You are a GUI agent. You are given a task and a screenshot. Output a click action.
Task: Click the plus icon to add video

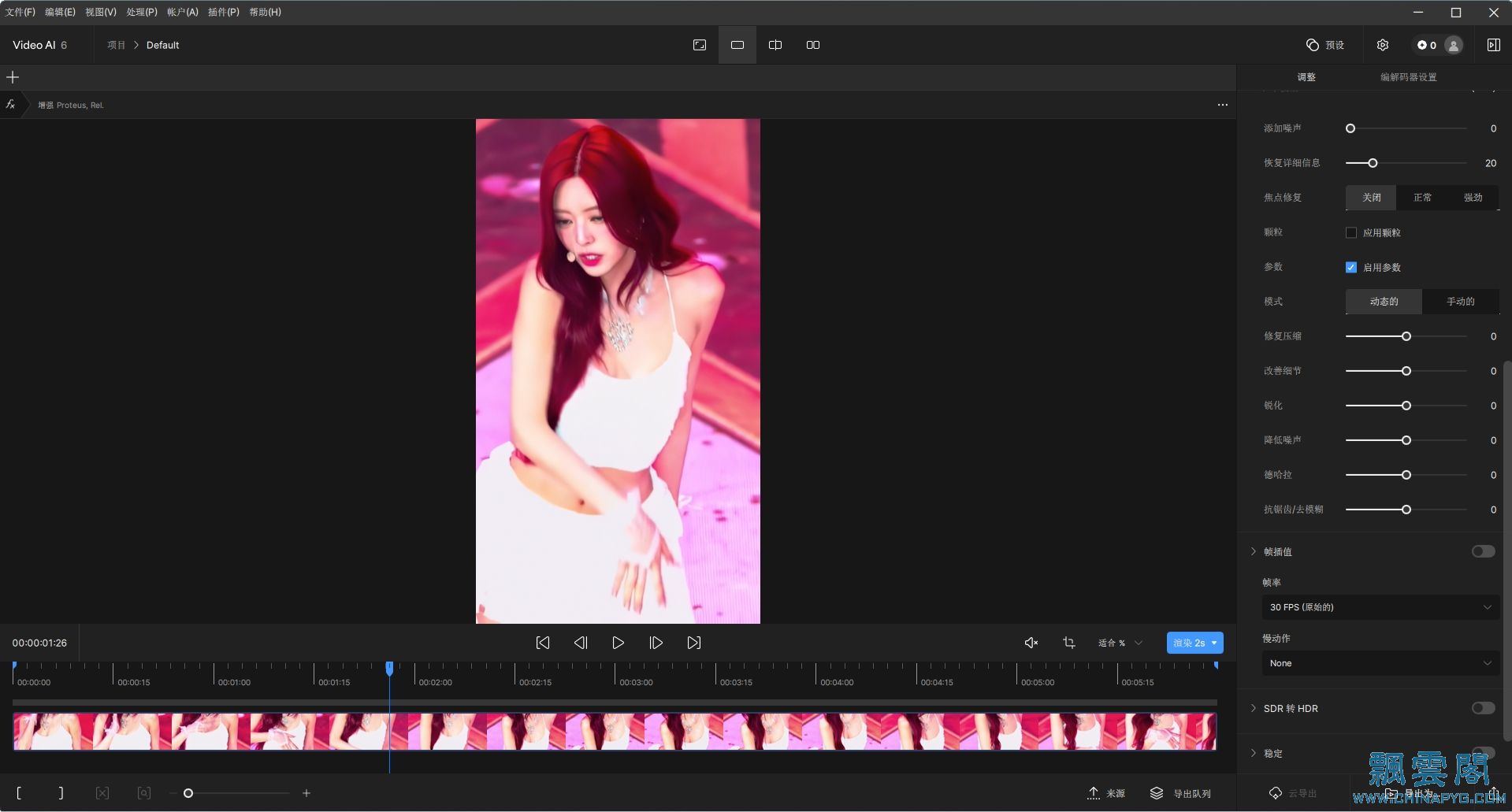click(x=13, y=77)
